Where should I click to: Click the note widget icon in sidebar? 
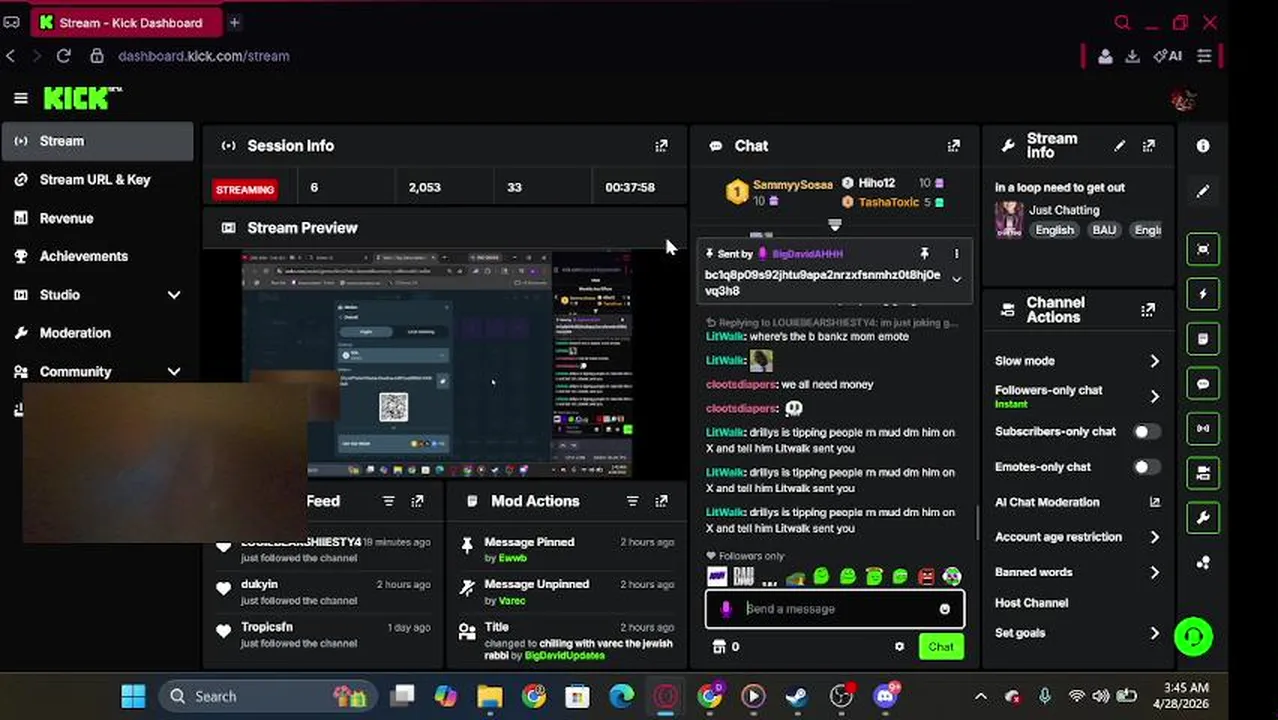coord(1203,339)
